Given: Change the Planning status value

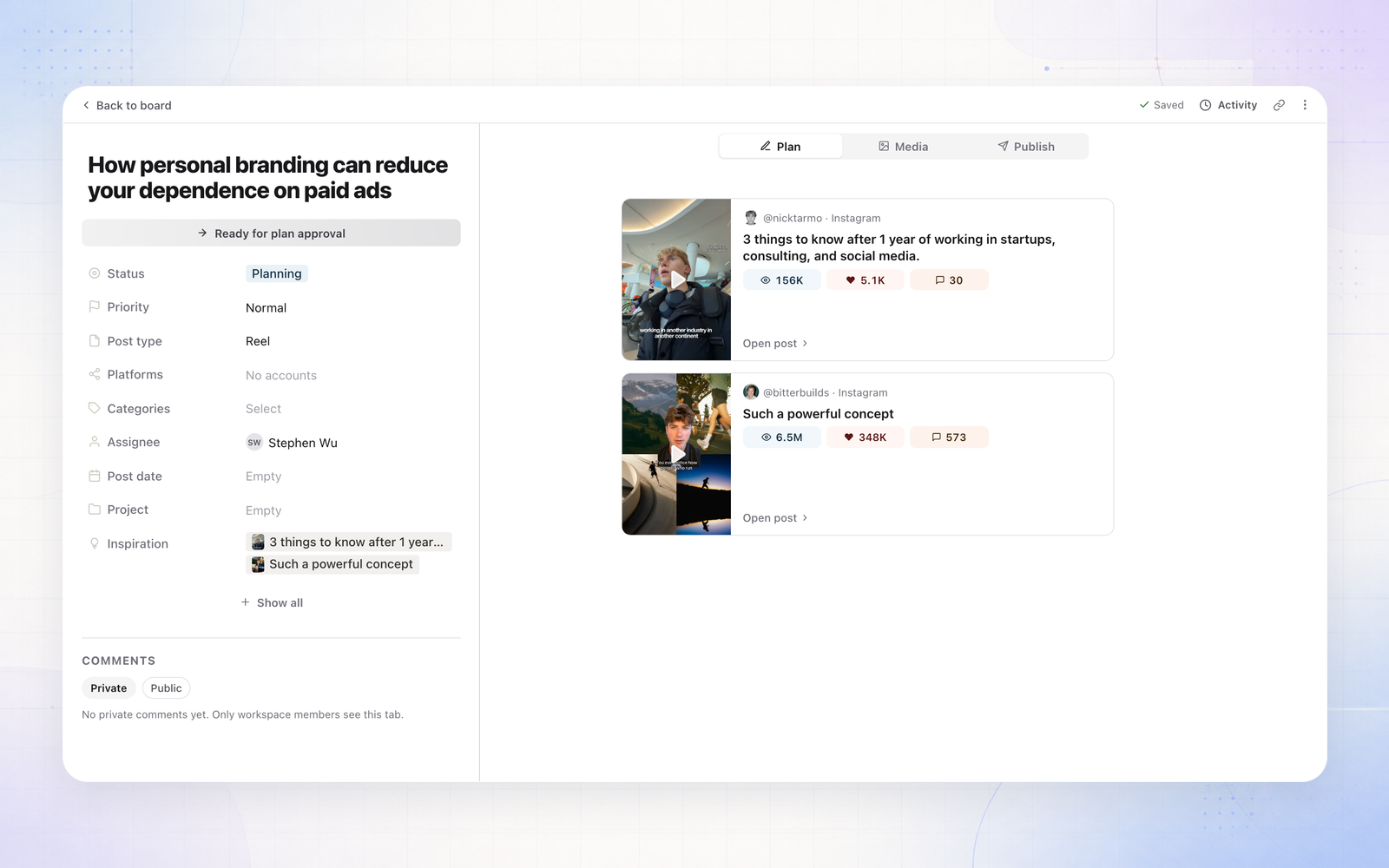Looking at the screenshot, I should click(277, 273).
